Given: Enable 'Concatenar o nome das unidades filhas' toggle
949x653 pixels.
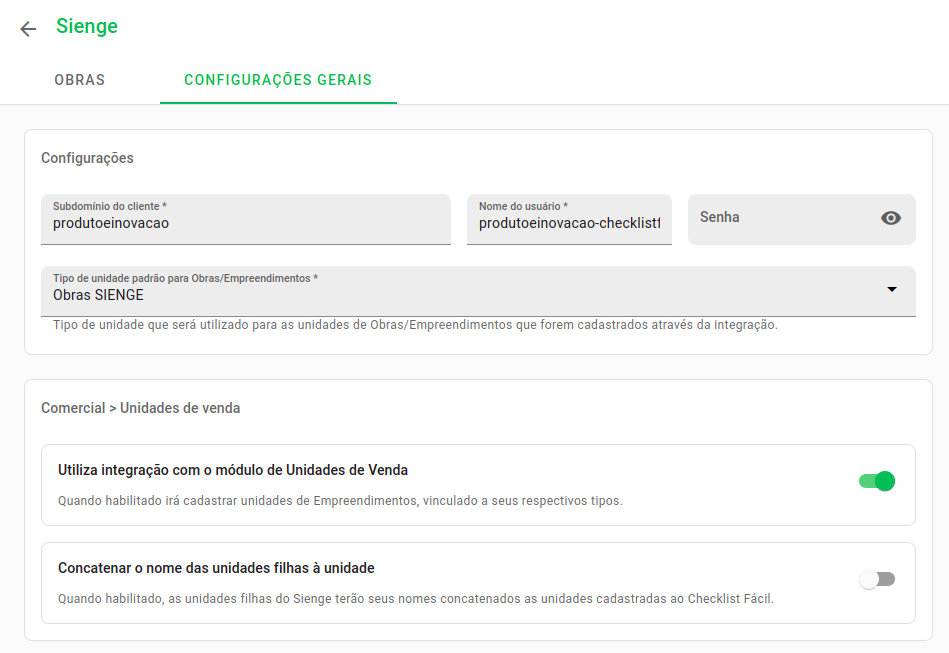Looking at the screenshot, I should [x=877, y=579].
